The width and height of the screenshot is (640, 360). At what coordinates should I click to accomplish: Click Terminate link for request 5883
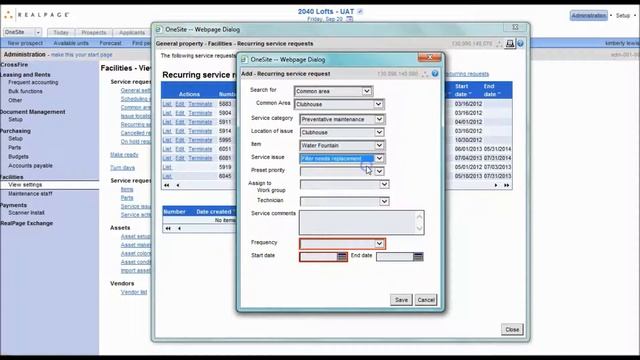[x=200, y=104]
